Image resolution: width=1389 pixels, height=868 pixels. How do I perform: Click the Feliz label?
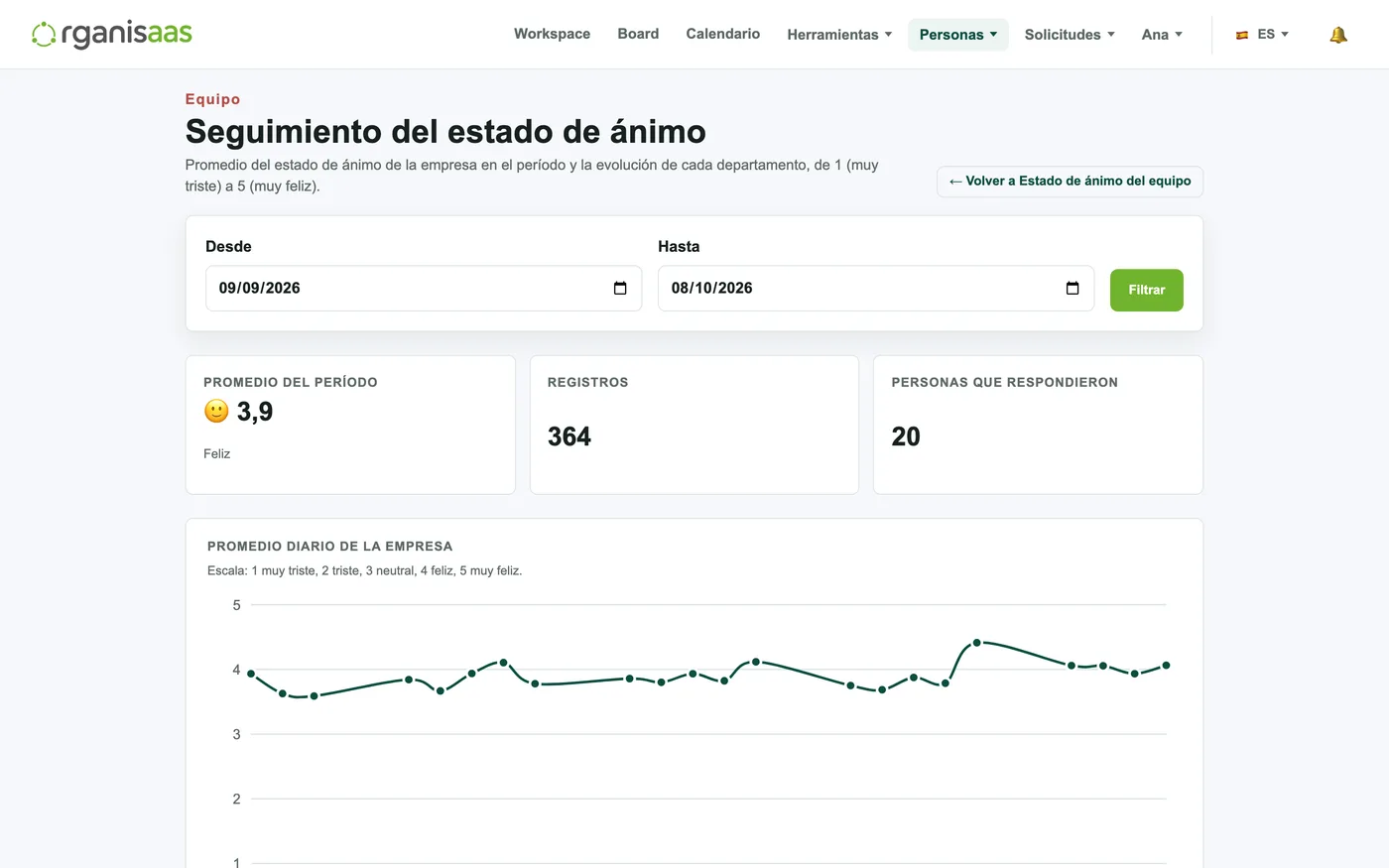click(x=217, y=453)
